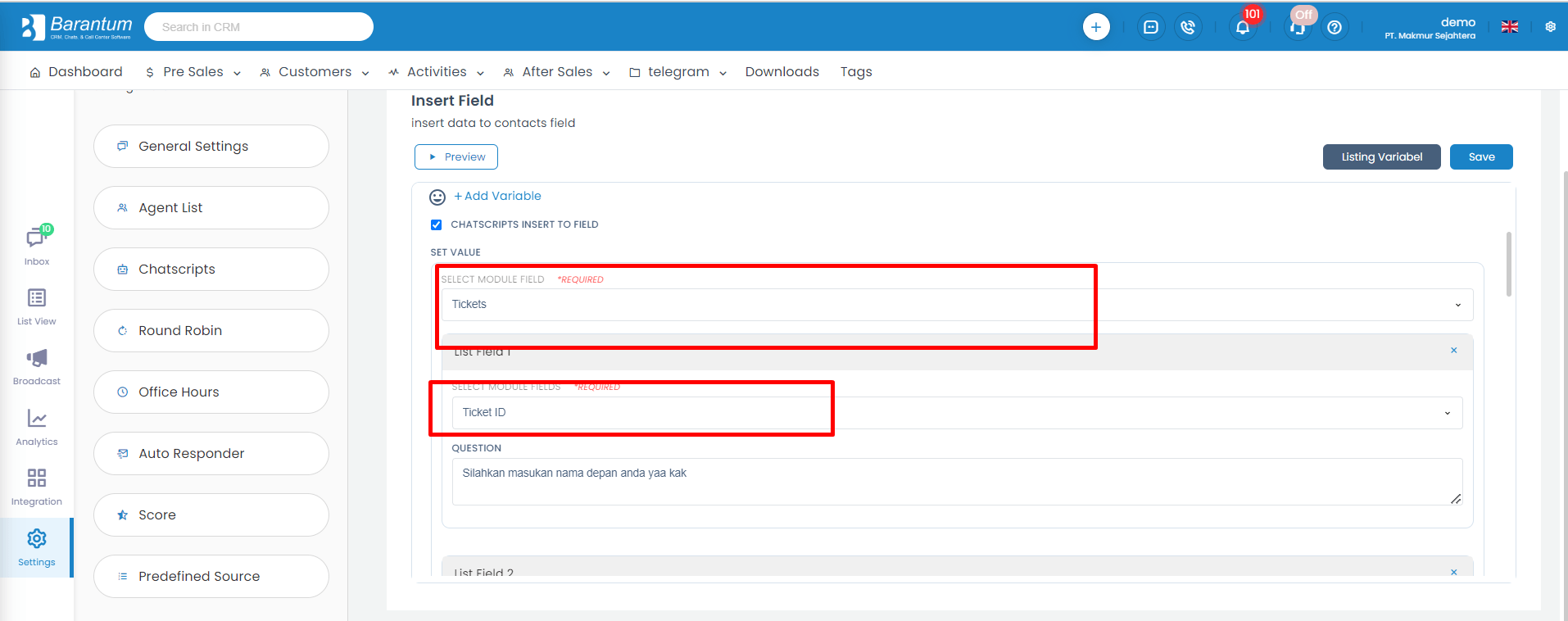Viewport: 1568px width, 621px height.
Task: Open Tags menu item
Action: pos(856,72)
